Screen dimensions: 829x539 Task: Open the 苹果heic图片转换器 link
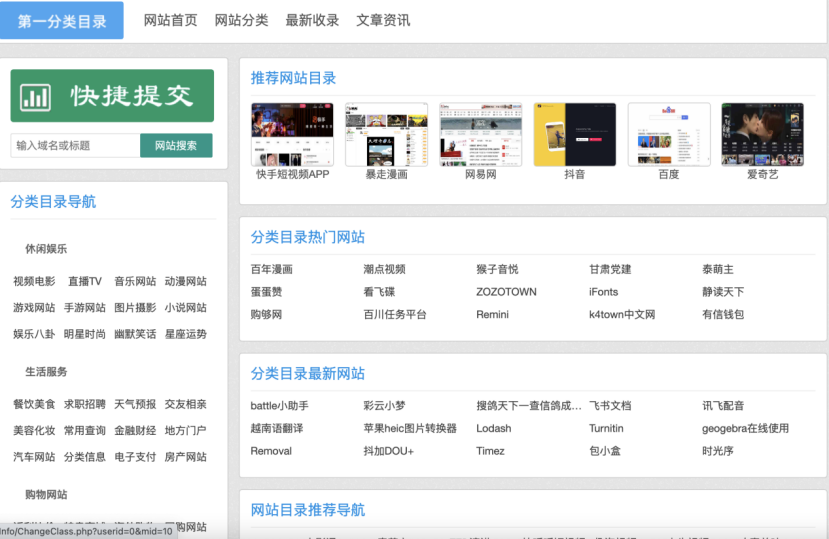pyautogui.click(x=410, y=428)
